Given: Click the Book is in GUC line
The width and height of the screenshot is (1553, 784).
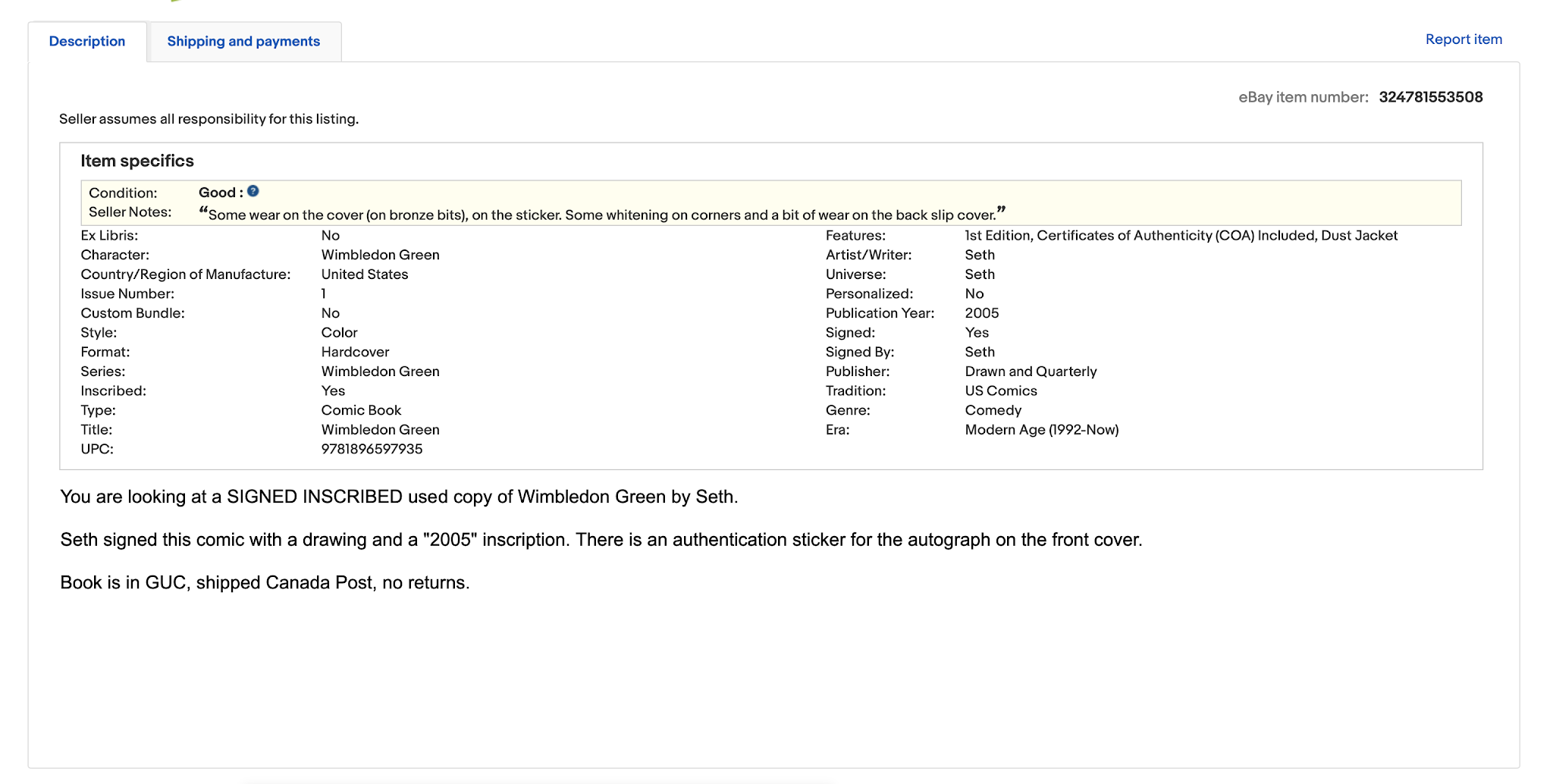Looking at the screenshot, I should (x=265, y=582).
